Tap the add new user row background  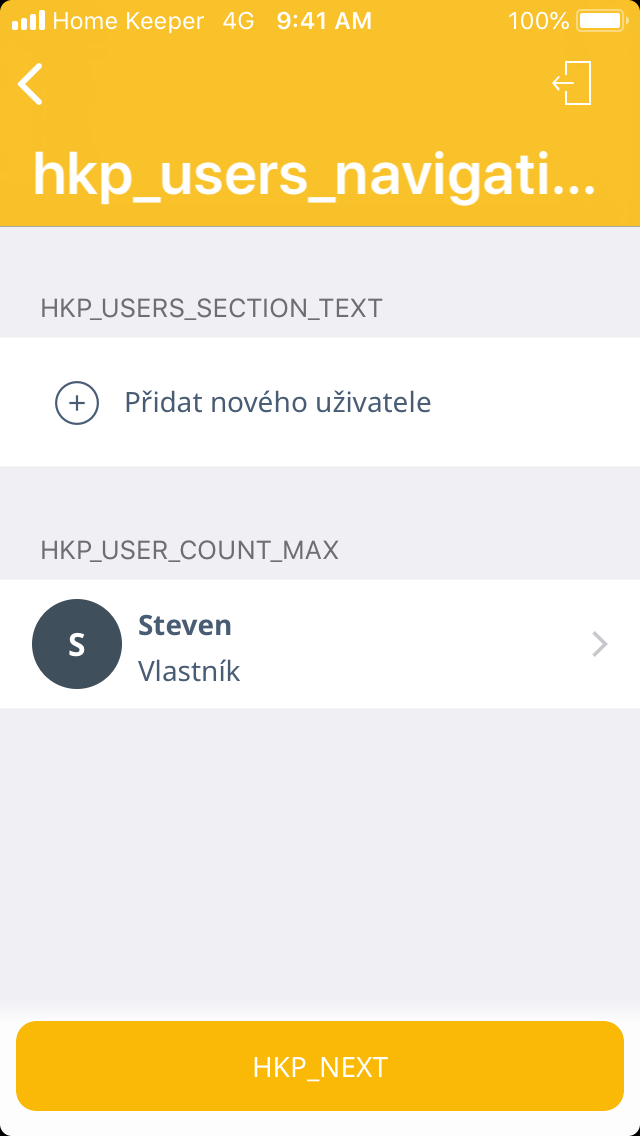(x=530, y=403)
